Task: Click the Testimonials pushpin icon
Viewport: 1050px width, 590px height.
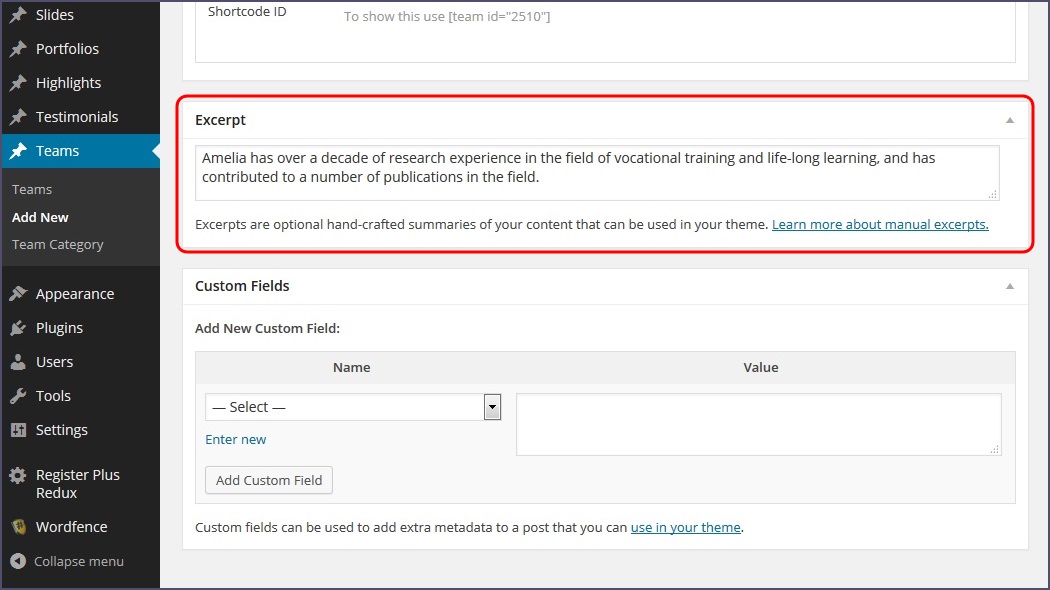Action: pos(18,117)
